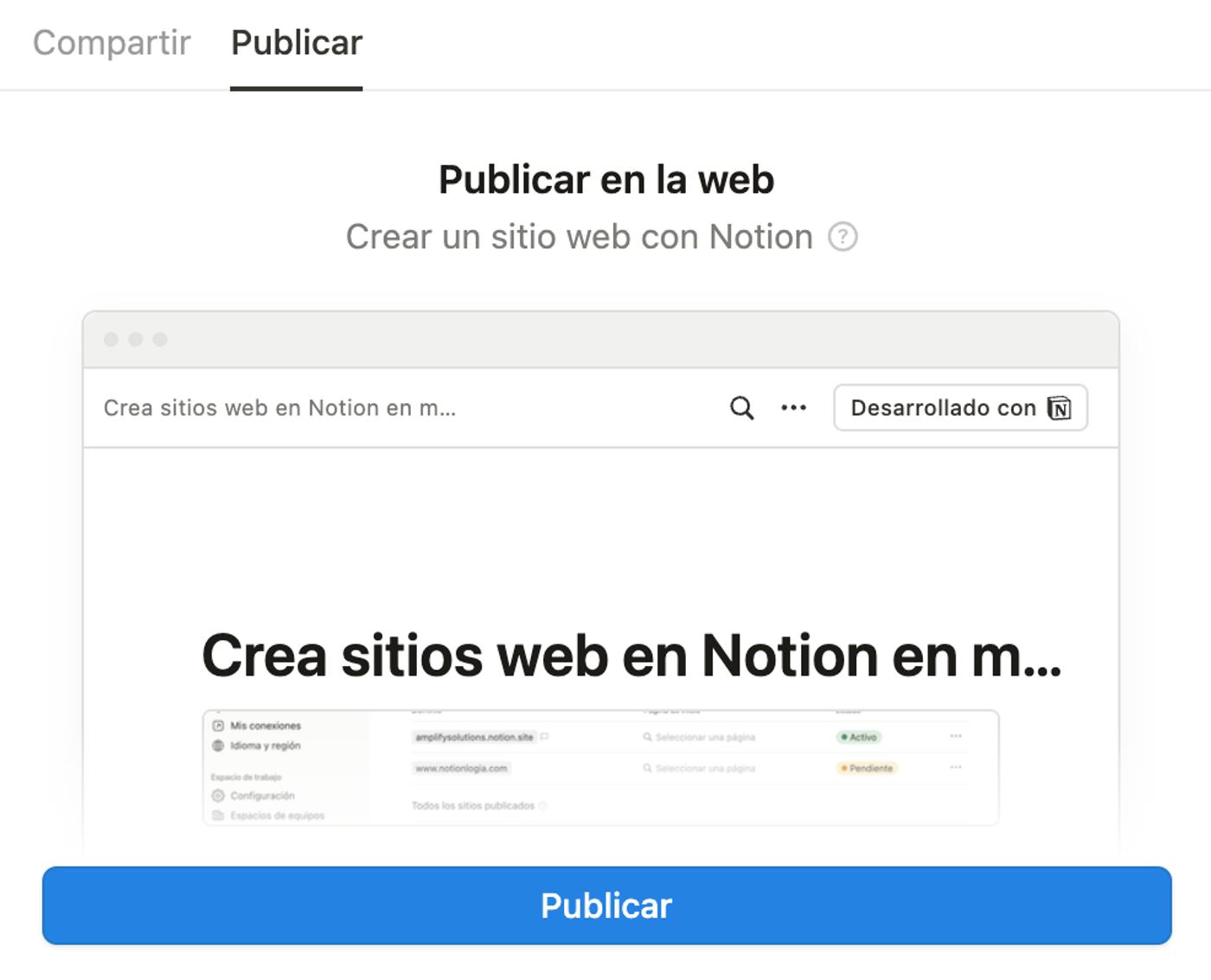Click the embedded settings screenshot thumbnail
Image resolution: width=1211 pixels, height=980 pixels.
[600, 768]
